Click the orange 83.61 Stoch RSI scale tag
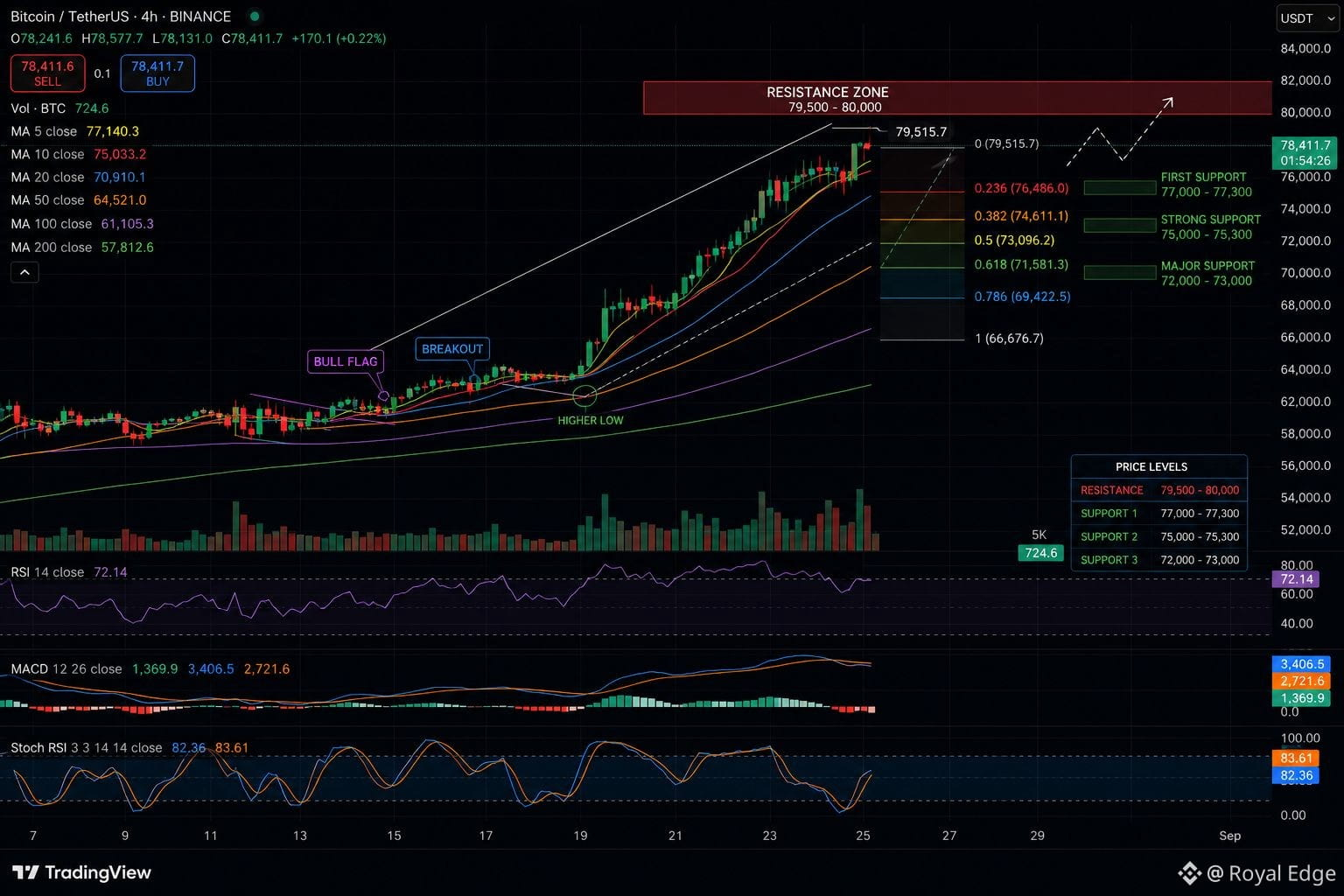The width and height of the screenshot is (1344, 896). (x=1296, y=759)
